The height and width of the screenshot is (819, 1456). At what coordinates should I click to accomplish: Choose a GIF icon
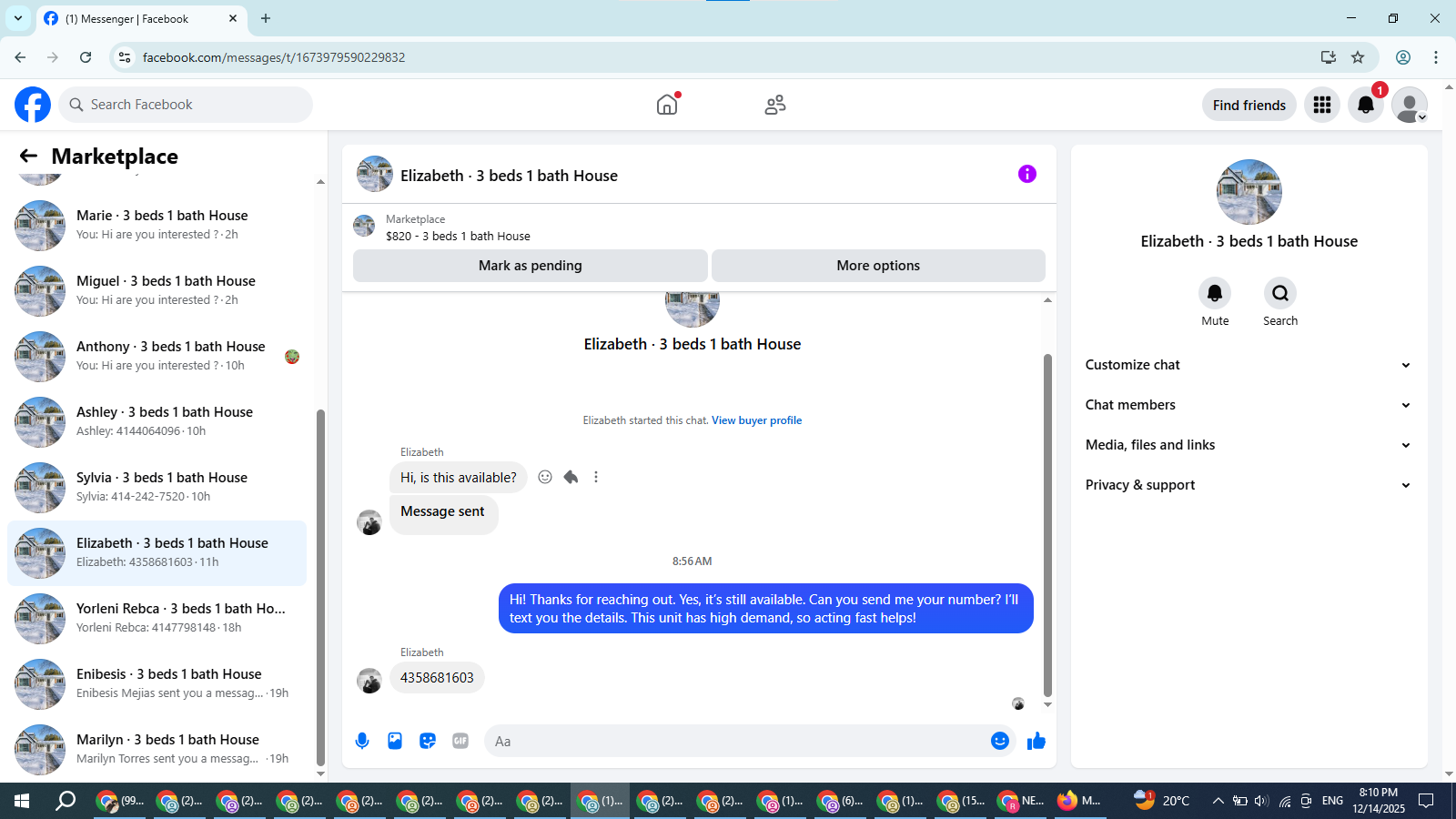click(460, 741)
